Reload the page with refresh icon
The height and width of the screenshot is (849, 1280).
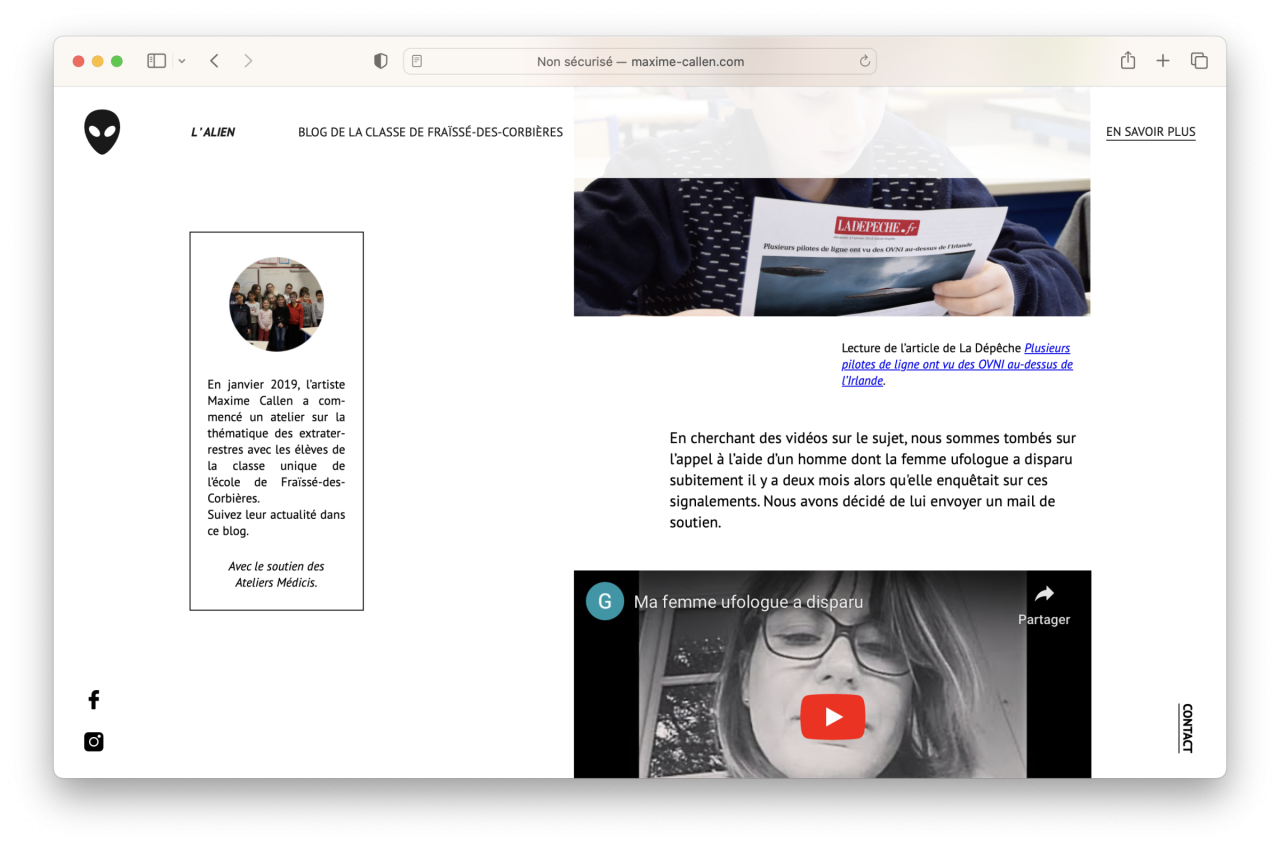[x=865, y=61]
